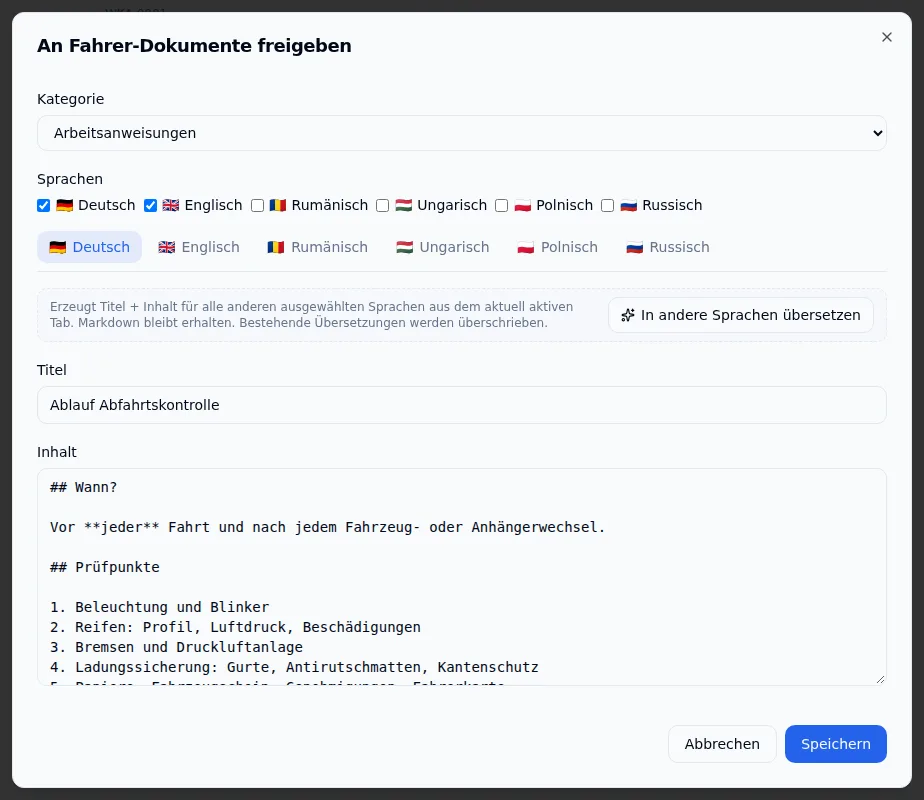This screenshot has width=924, height=800.
Task: Click the Hungarian flag beside Ungarisch checkbox
Action: 404,206
